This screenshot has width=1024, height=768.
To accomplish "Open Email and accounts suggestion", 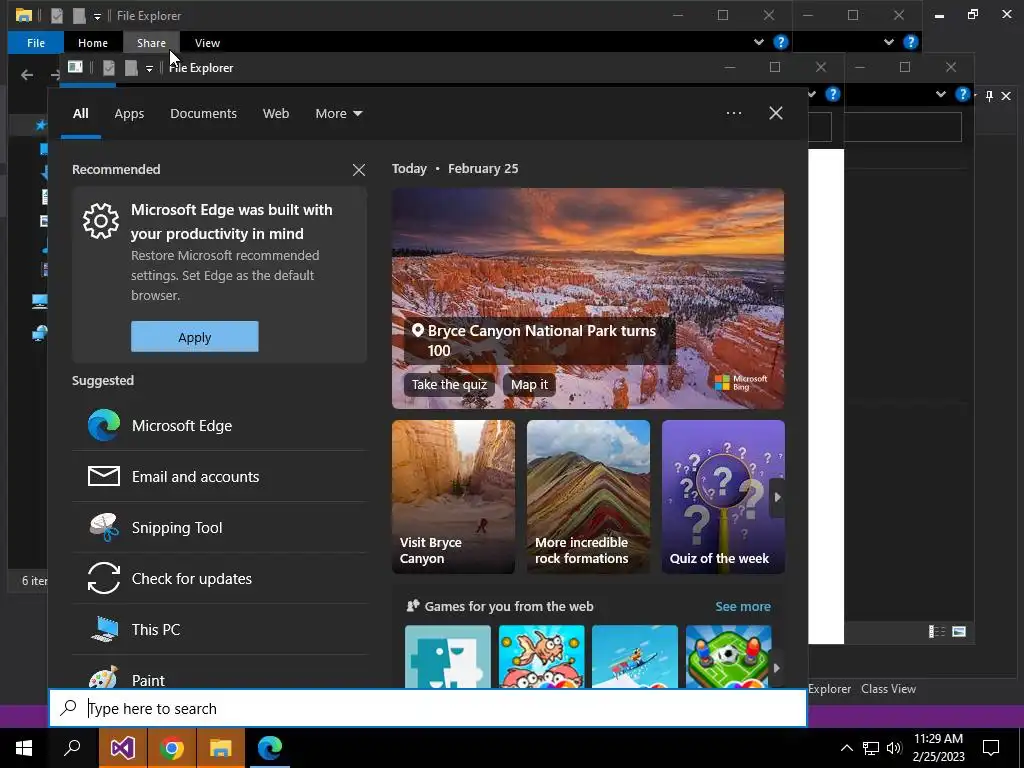I will coord(219,477).
